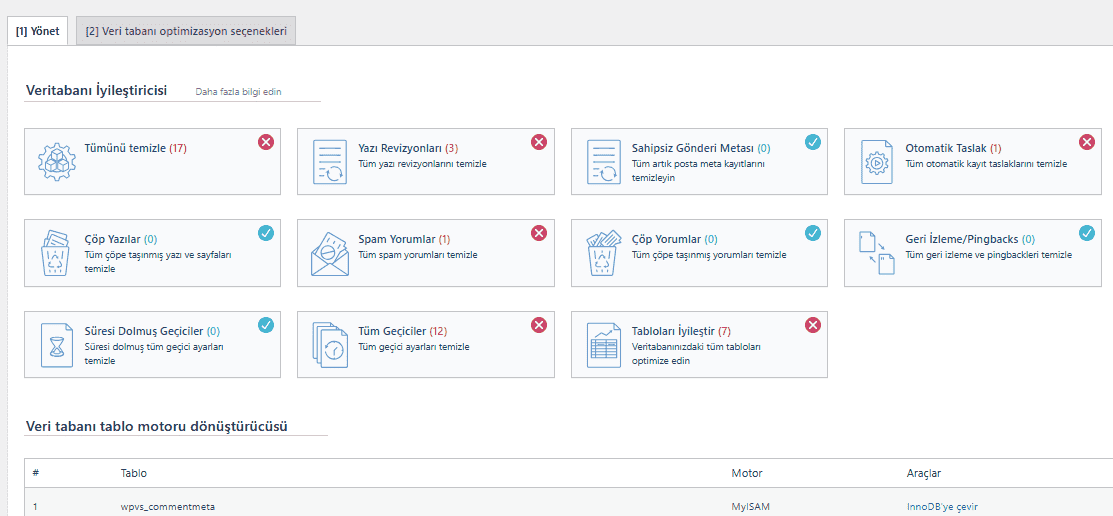The width and height of the screenshot is (1113, 516).
Task: Click the Tüm Geçiciler clock documents icon
Action: pyautogui.click(x=329, y=345)
